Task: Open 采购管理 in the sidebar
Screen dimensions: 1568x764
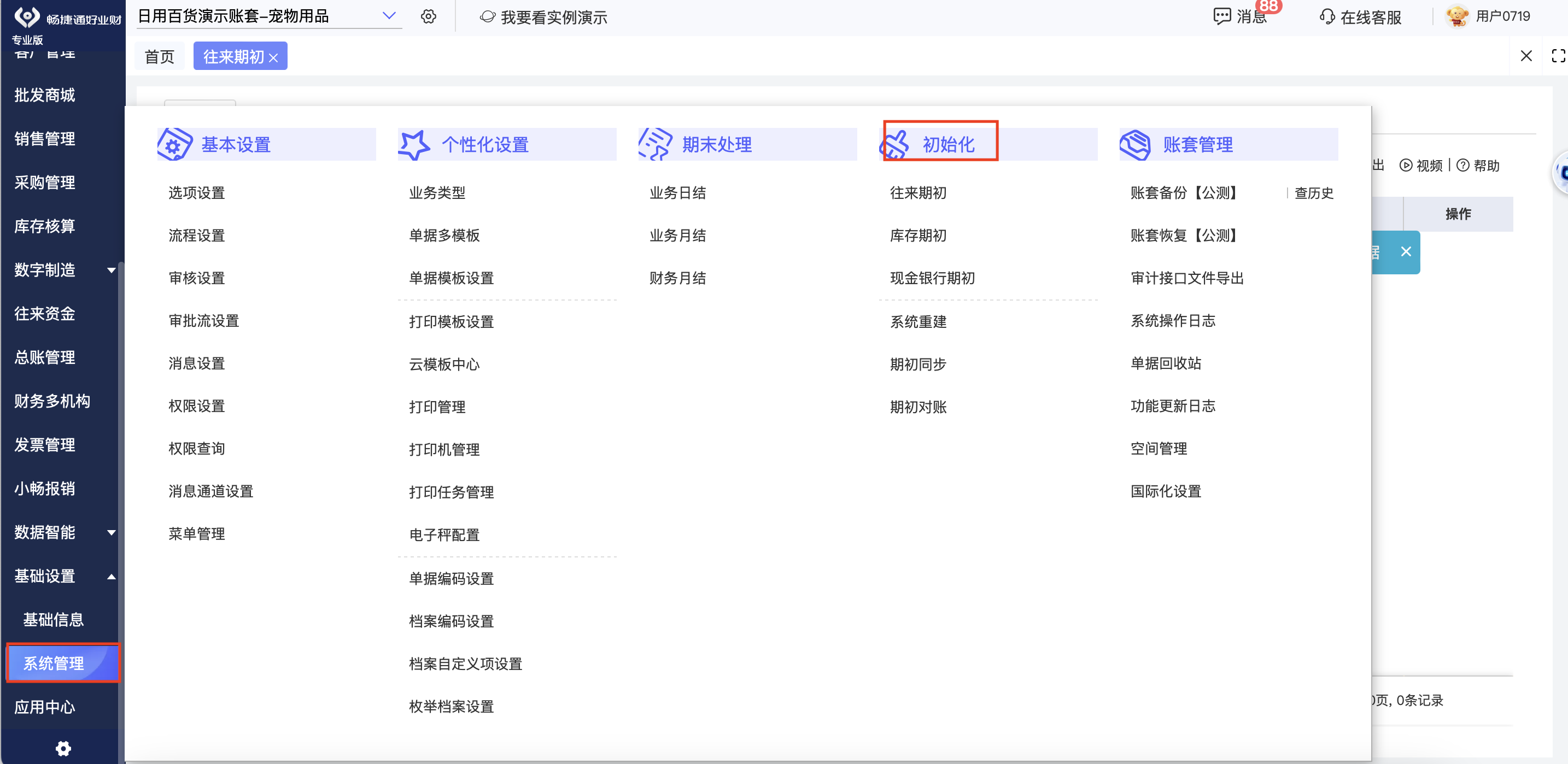Action: (x=44, y=183)
